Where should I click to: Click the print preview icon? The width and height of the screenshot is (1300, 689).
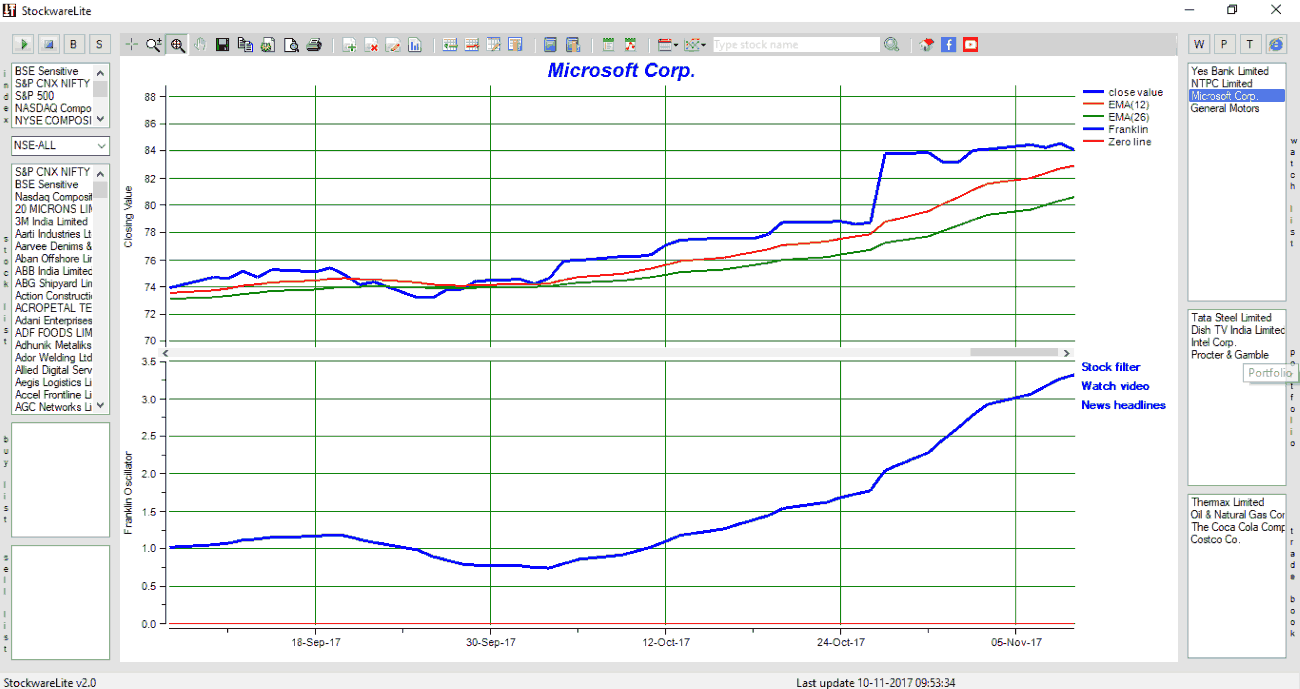pyautogui.click(x=291, y=44)
